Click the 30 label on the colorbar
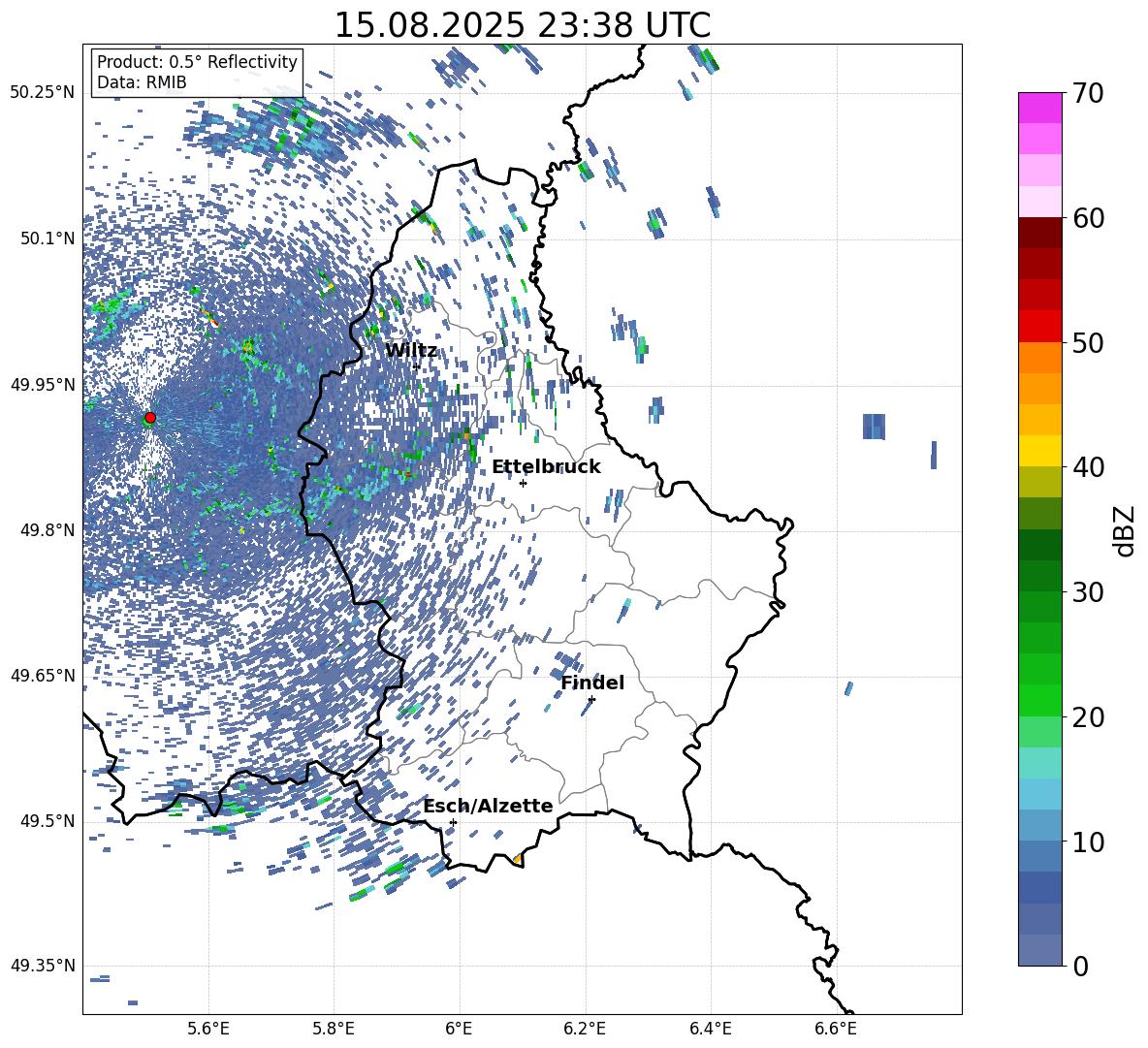1148x1048 pixels. point(1087,591)
